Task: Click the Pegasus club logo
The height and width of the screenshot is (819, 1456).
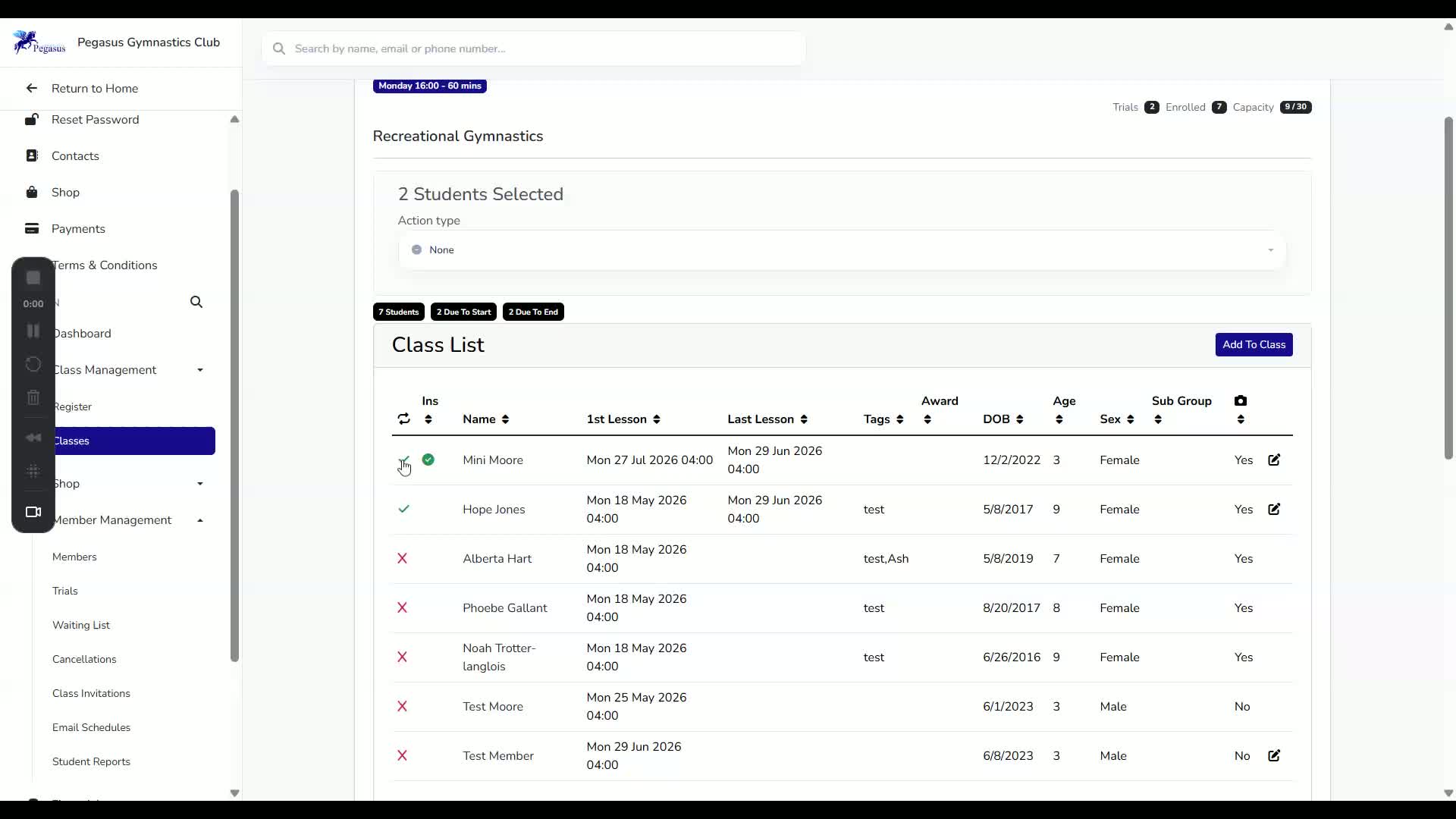Action: 39,42
